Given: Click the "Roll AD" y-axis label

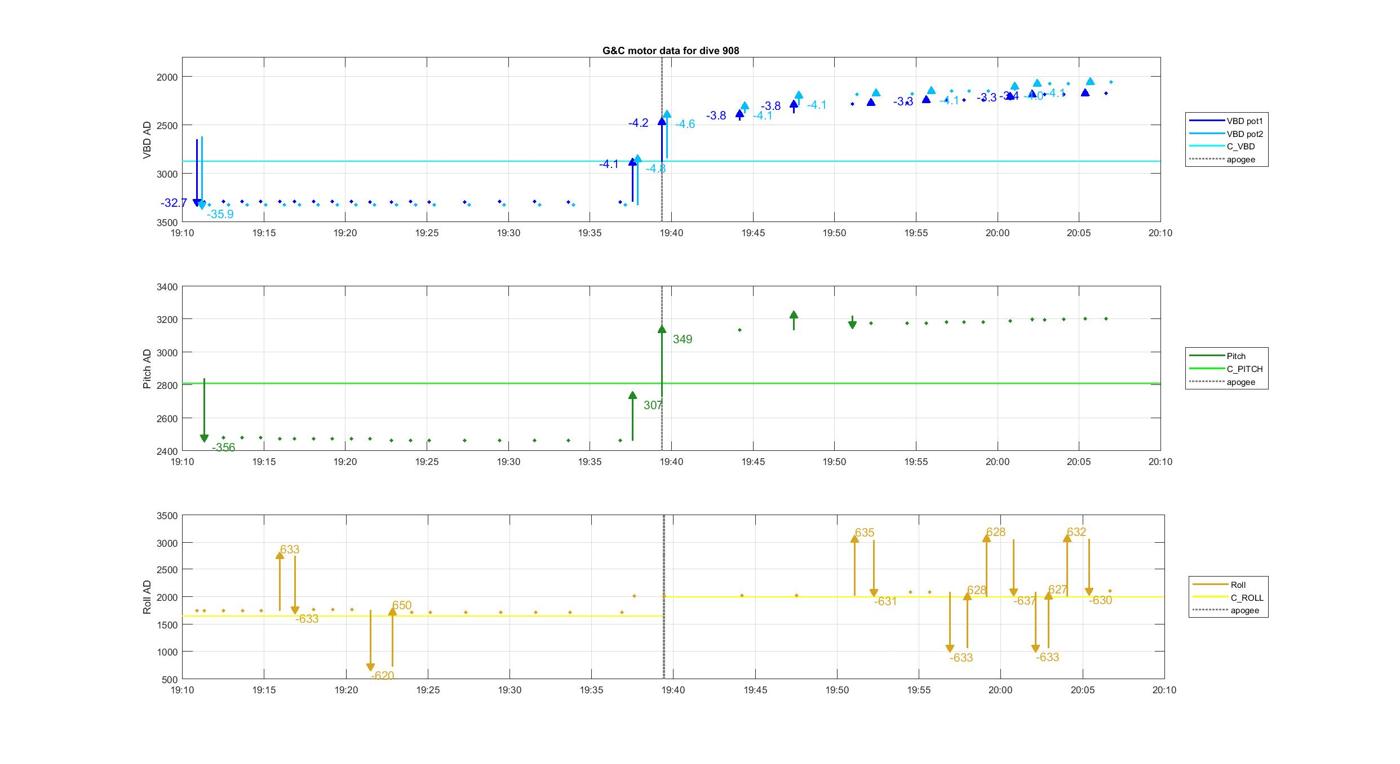Looking at the screenshot, I should coord(148,597).
